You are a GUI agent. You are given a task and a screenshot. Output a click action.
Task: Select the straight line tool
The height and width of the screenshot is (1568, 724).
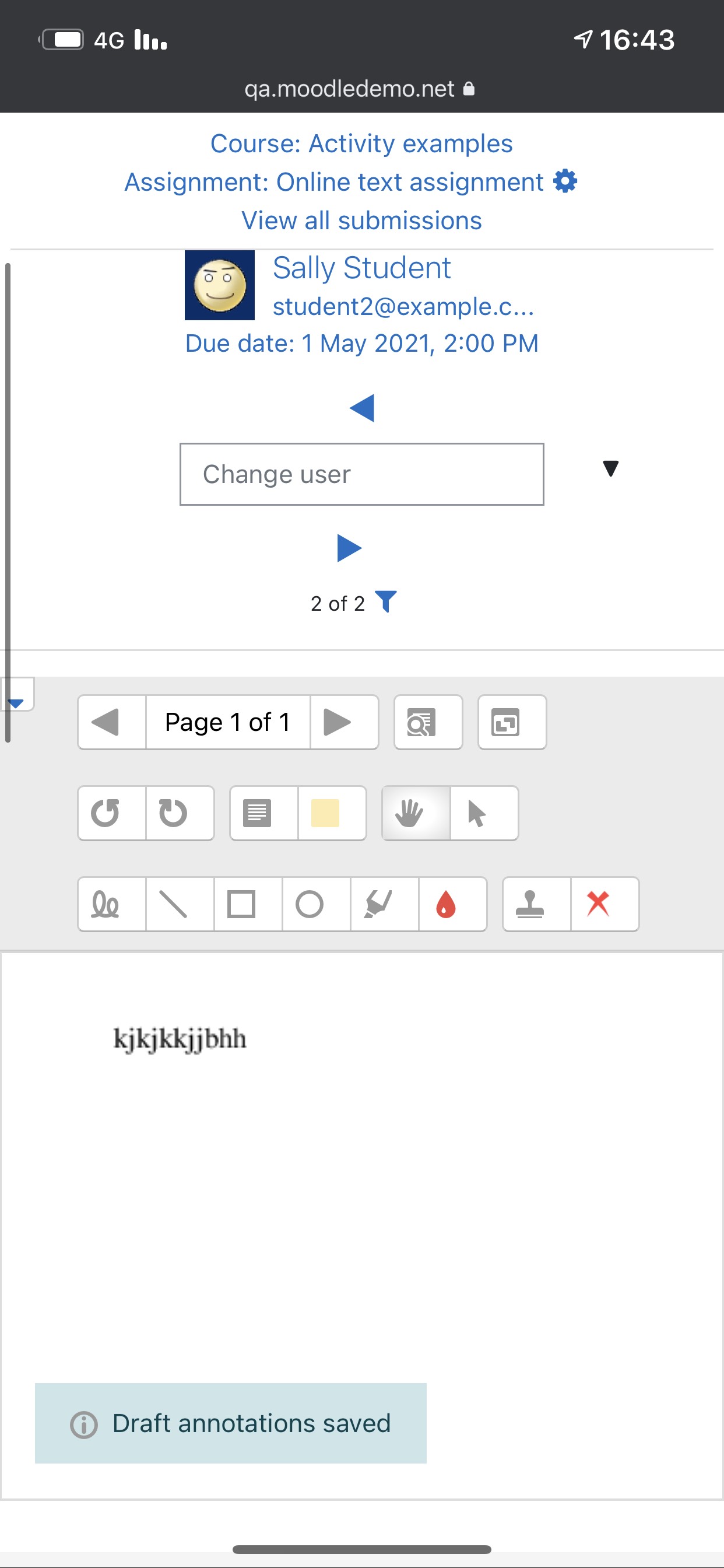180,904
